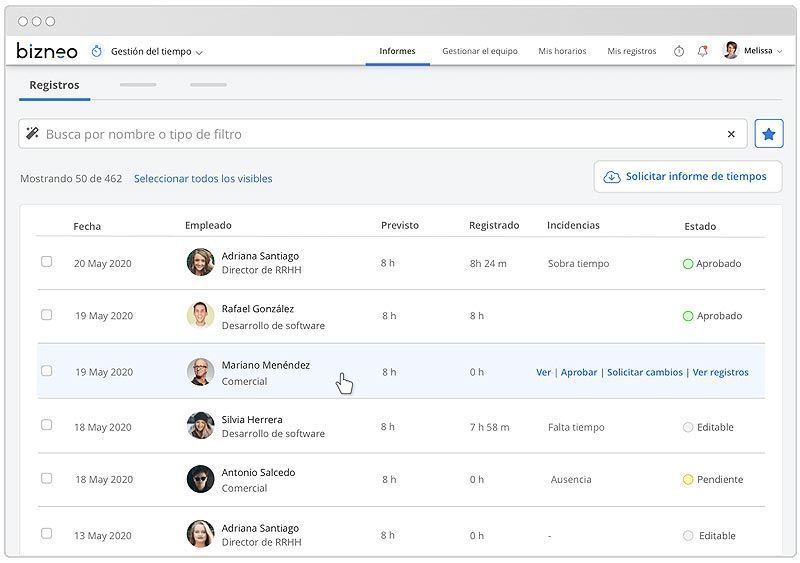
Task: Open the Gestionar el equipo tab
Action: click(480, 51)
